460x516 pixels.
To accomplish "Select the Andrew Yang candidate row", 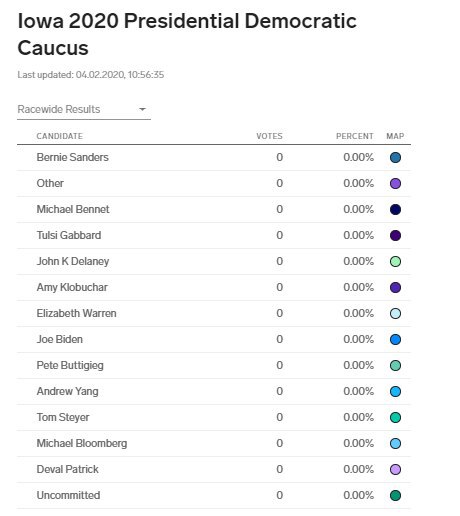I will point(214,391).
